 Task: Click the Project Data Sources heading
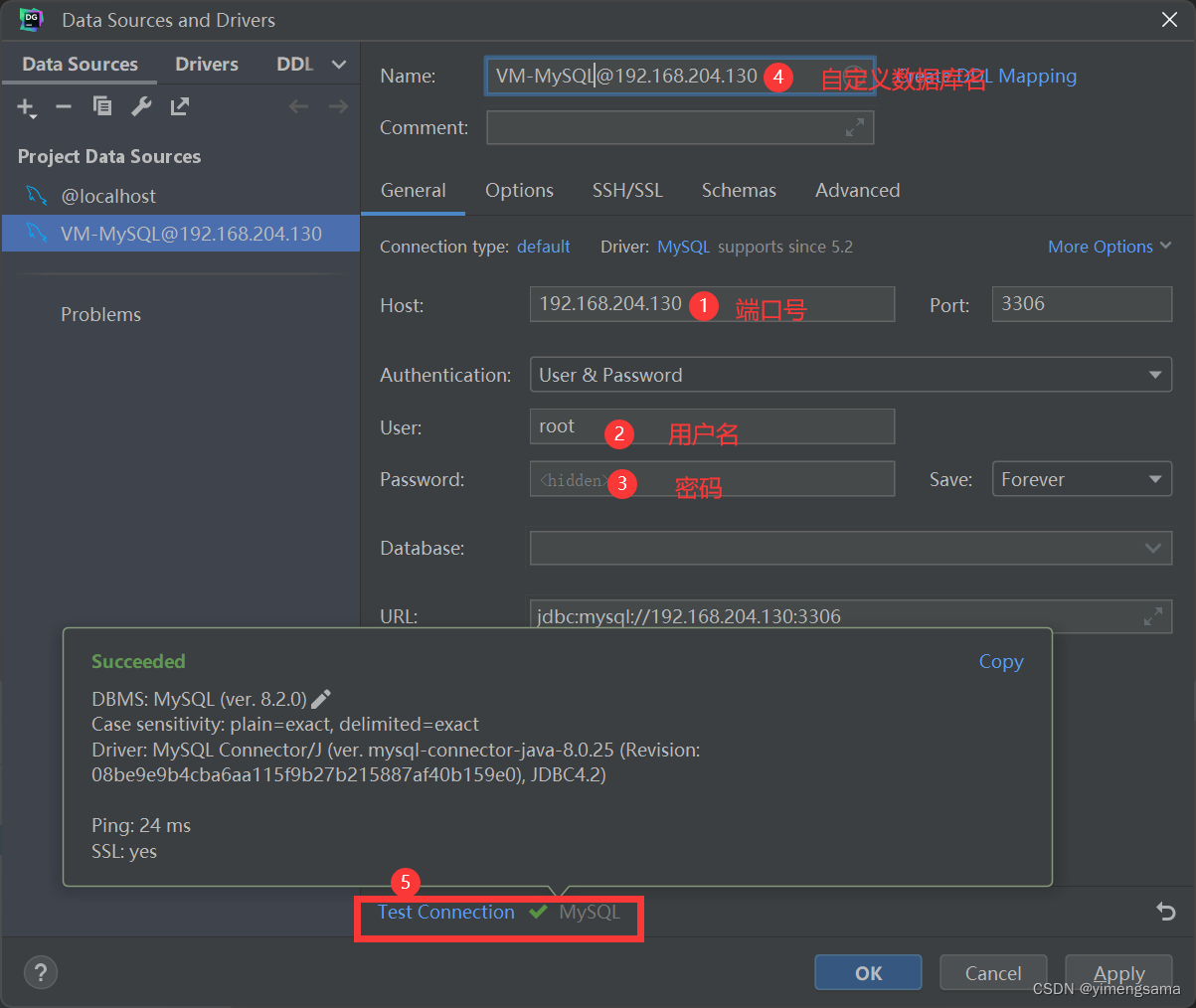(x=109, y=156)
